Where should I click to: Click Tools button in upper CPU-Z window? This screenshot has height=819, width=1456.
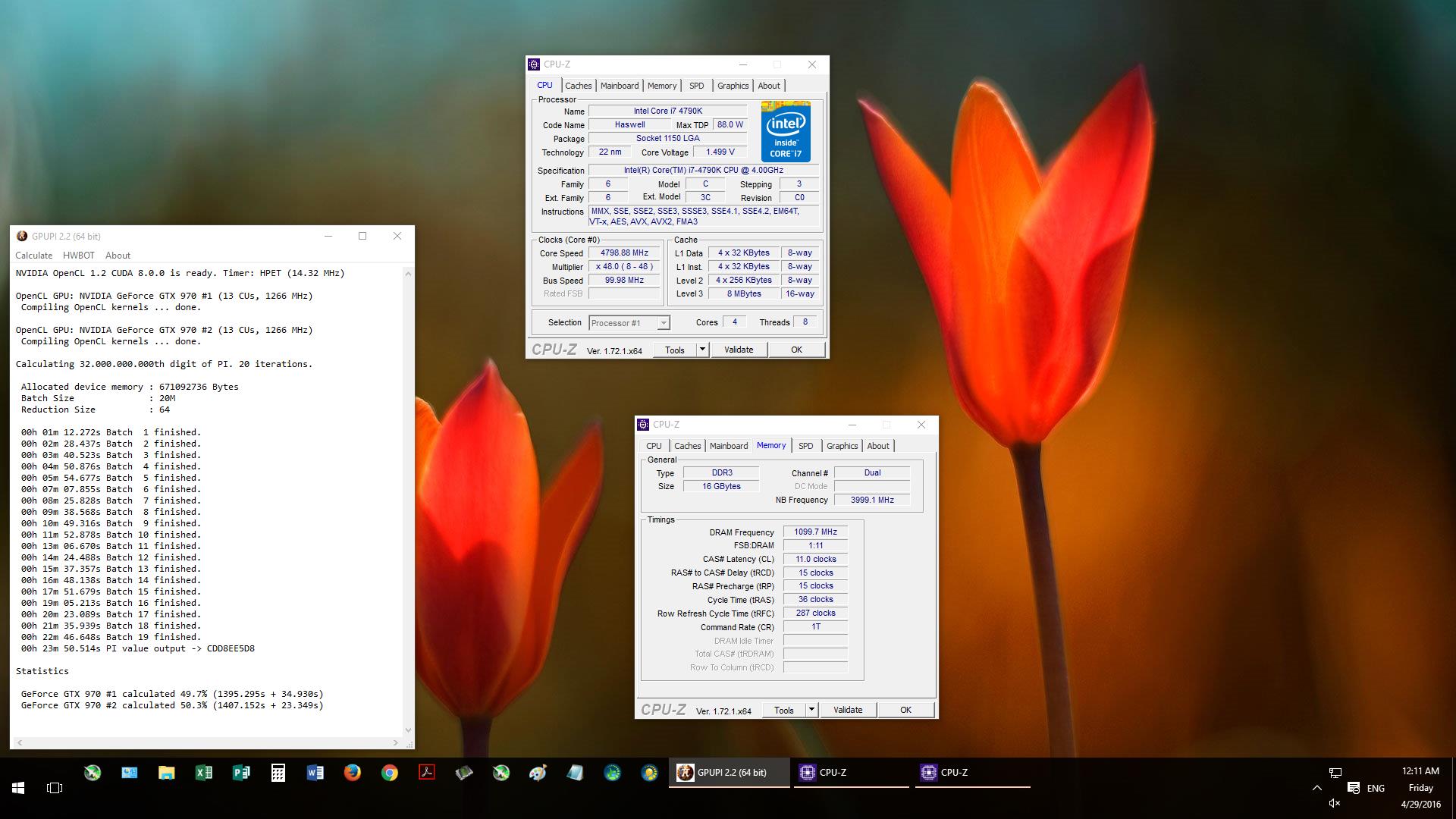coord(675,350)
